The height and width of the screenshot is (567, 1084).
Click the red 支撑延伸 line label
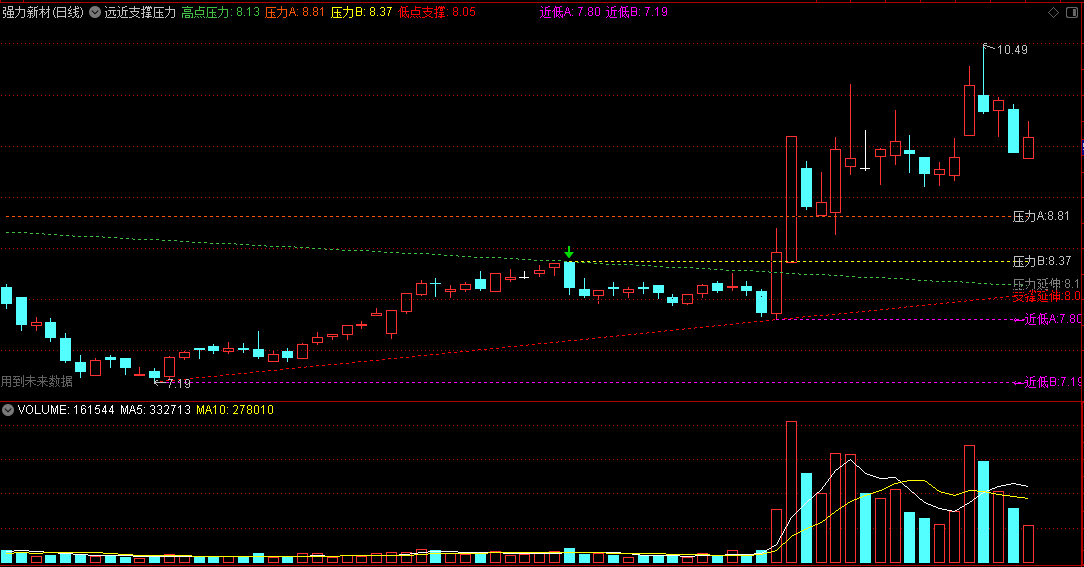click(x=1046, y=297)
